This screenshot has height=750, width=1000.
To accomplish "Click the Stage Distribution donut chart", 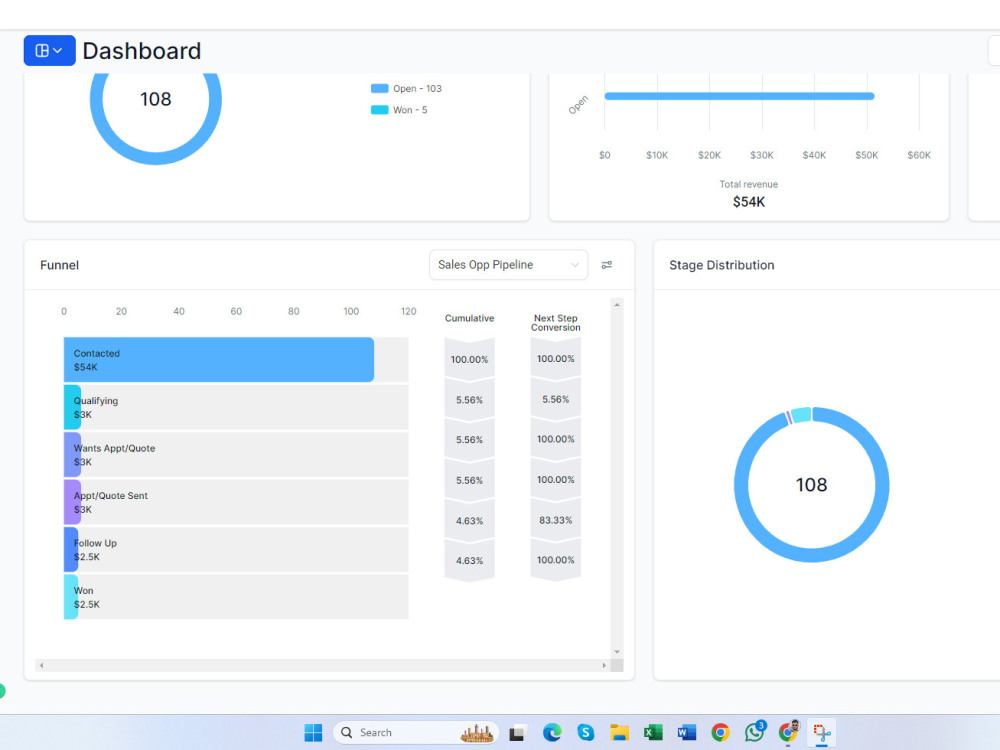I will pos(811,485).
